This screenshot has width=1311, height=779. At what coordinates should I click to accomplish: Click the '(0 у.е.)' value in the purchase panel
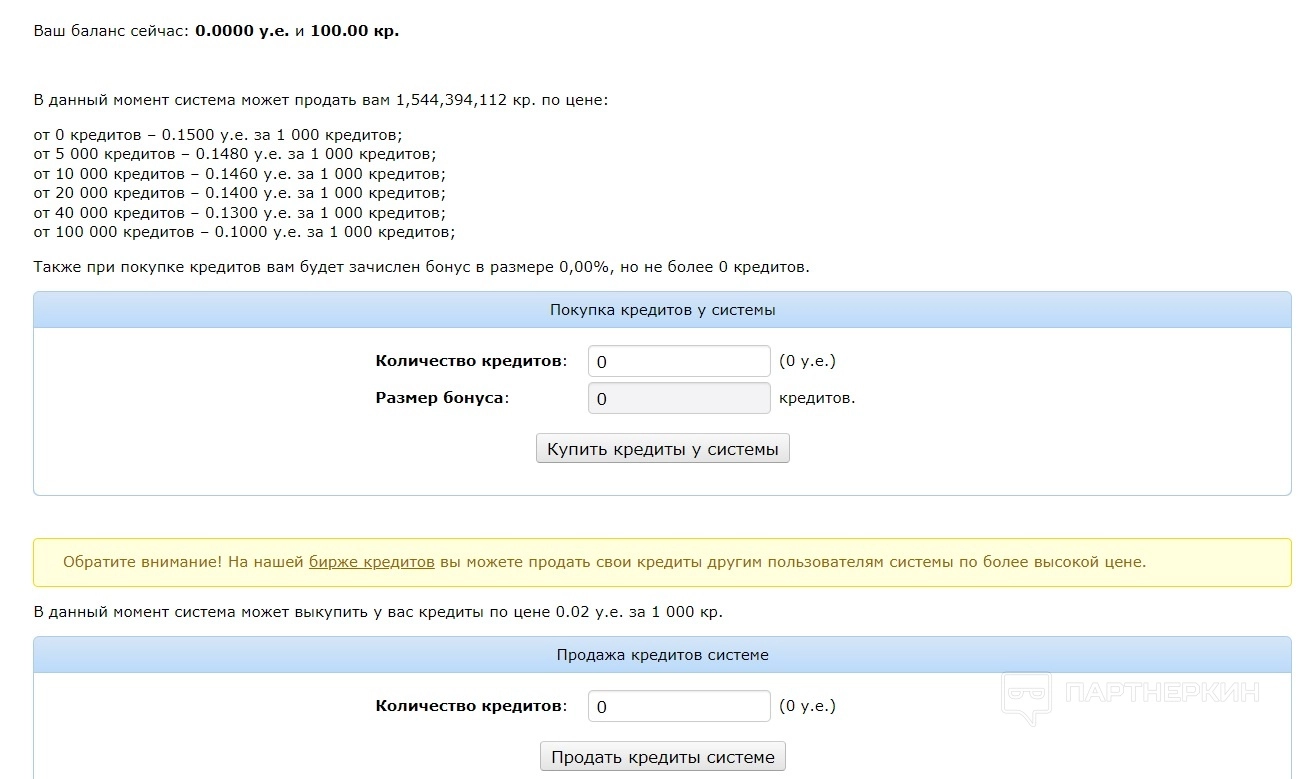(x=807, y=361)
